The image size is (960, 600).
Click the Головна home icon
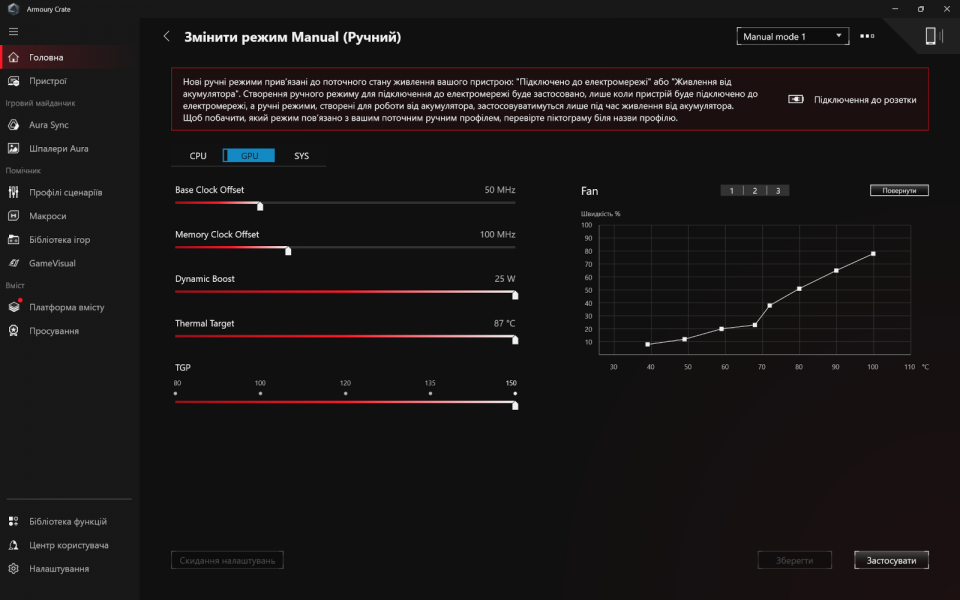click(x=13, y=57)
